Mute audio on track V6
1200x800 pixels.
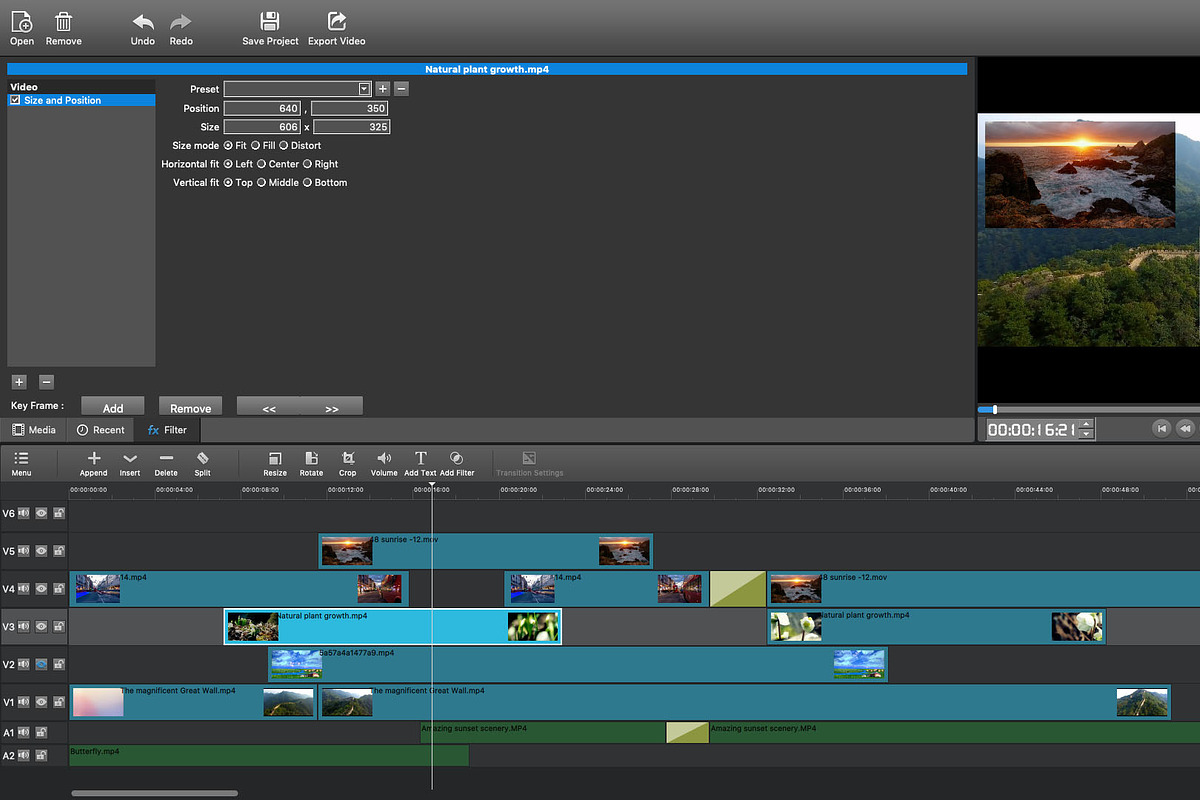[x=24, y=513]
